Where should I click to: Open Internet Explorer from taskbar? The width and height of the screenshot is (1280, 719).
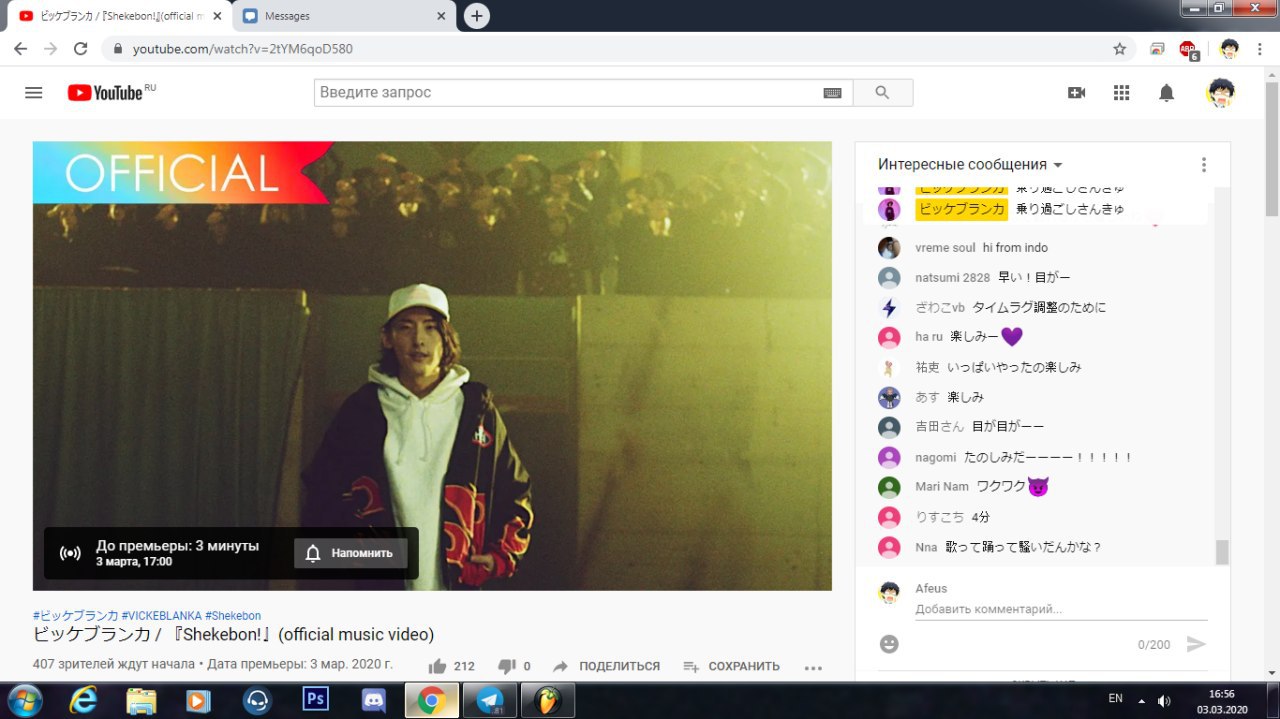pos(83,699)
